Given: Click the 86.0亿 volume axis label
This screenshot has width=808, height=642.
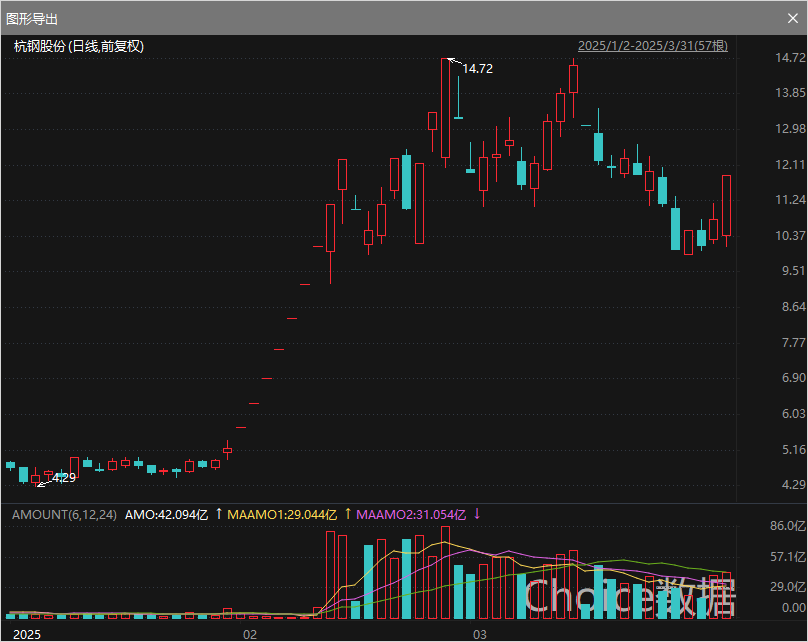Looking at the screenshot, I should point(787,526).
